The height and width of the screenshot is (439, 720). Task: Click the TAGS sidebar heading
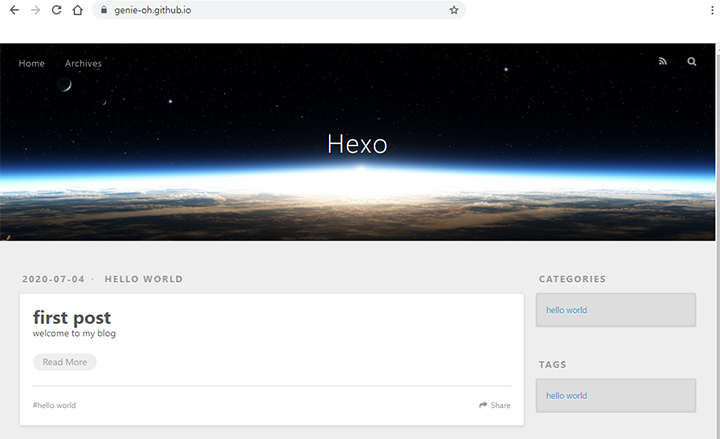pyautogui.click(x=552, y=365)
